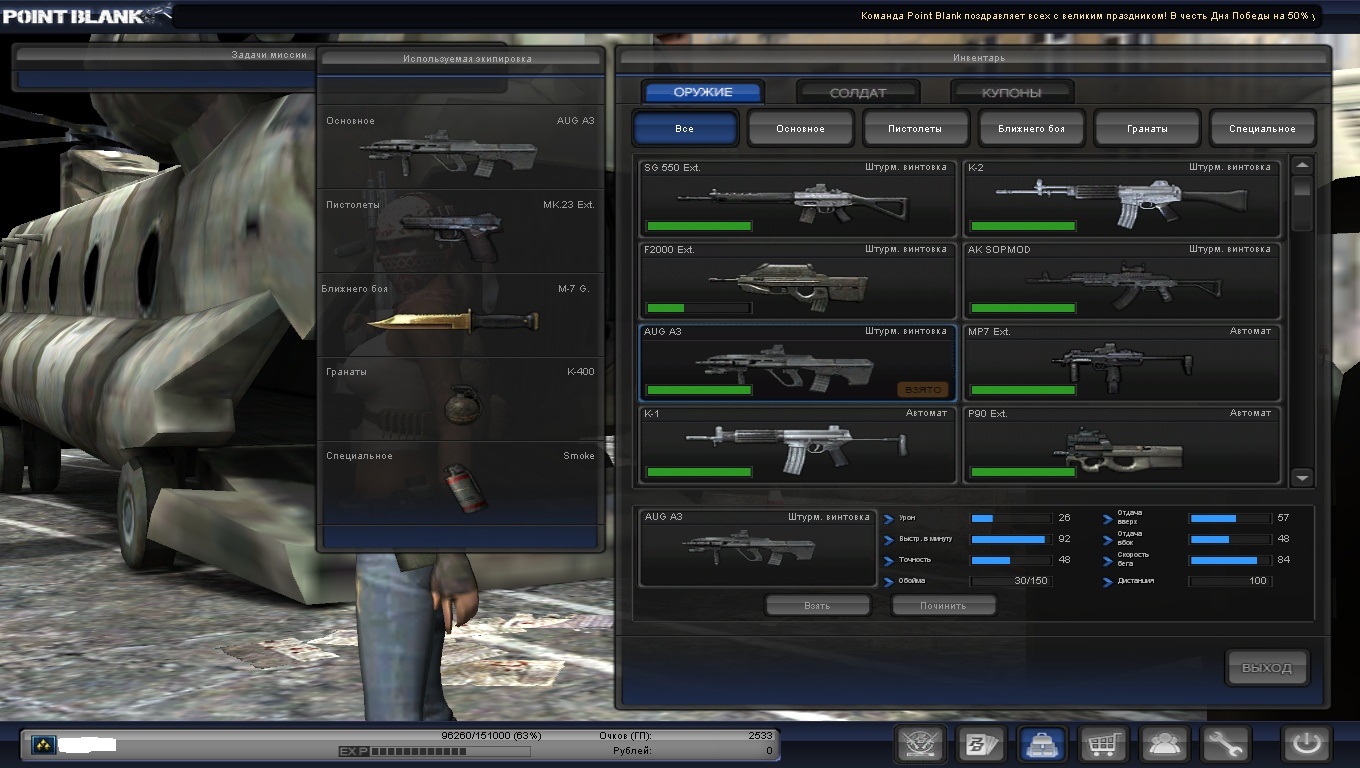
Task: Open settings with the wrench icon
Action: (1226, 744)
